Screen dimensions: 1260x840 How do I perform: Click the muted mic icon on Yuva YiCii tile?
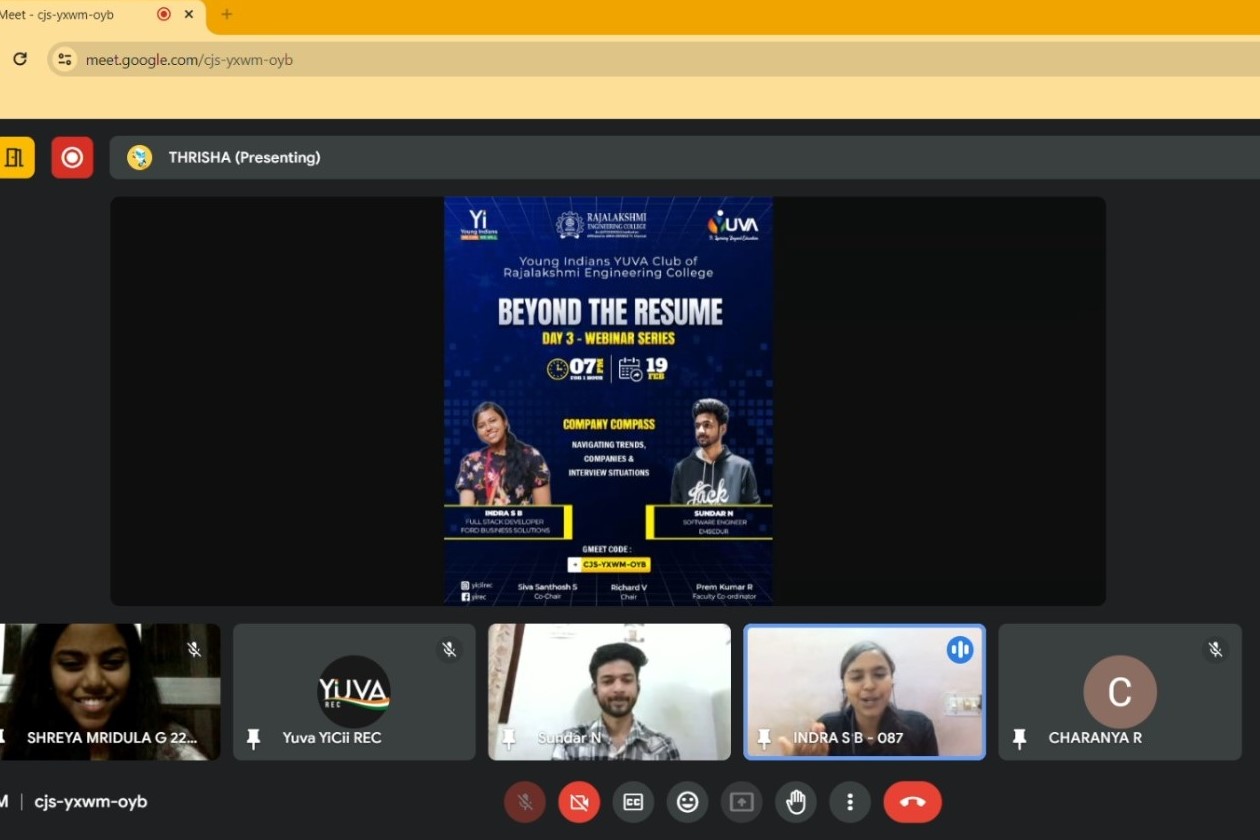click(449, 650)
